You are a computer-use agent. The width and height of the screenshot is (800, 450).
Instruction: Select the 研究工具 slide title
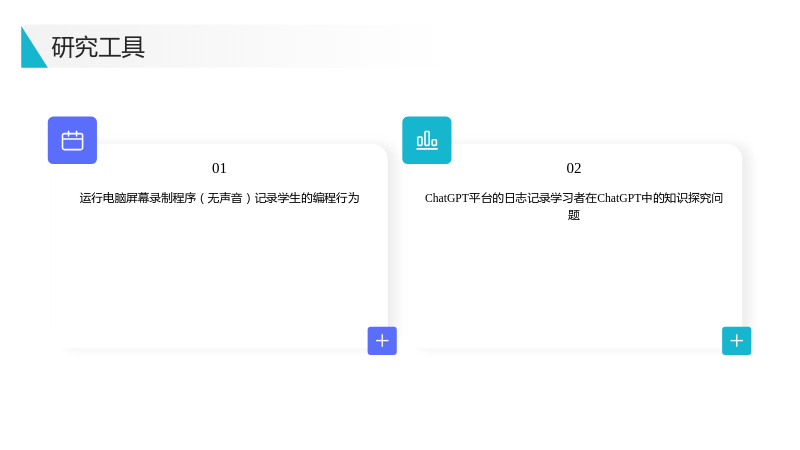[98, 47]
